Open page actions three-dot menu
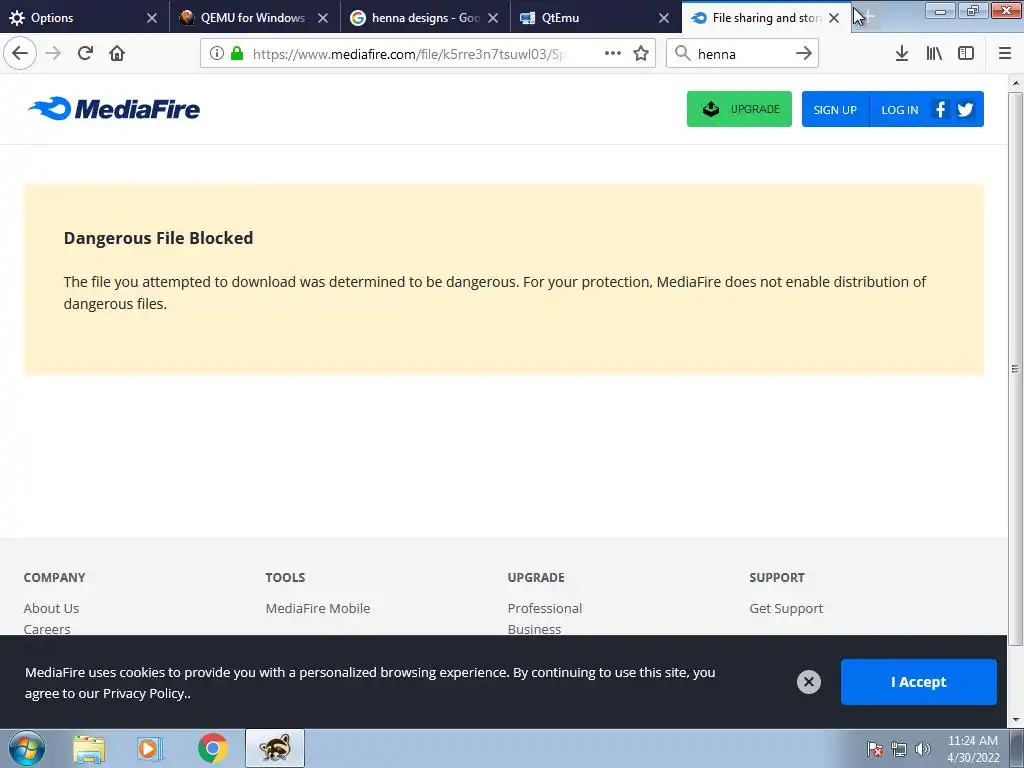The width and height of the screenshot is (1024, 768). (613, 53)
